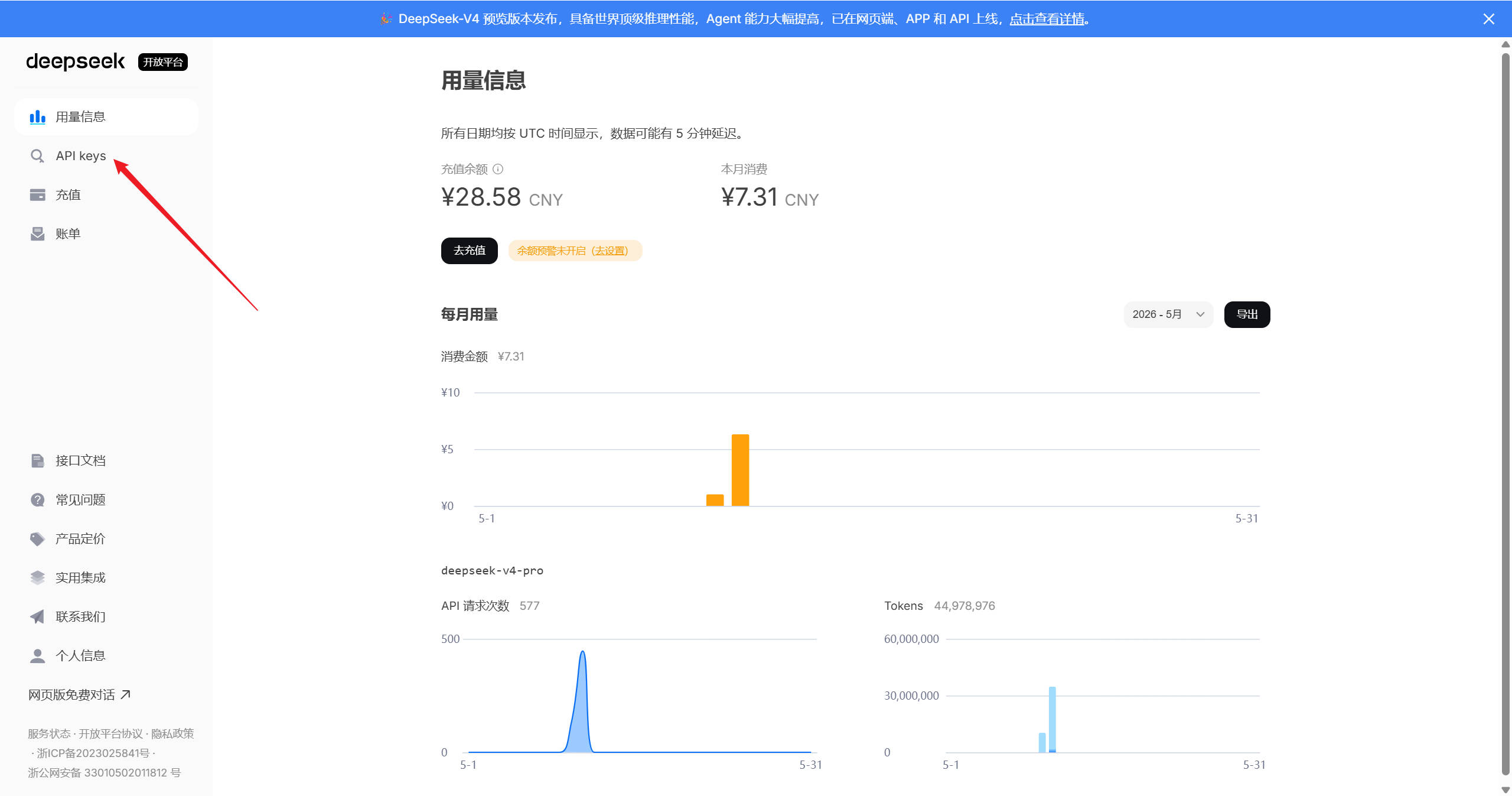
Task: Click the price tag icon beside 产品定价
Action: click(37, 539)
